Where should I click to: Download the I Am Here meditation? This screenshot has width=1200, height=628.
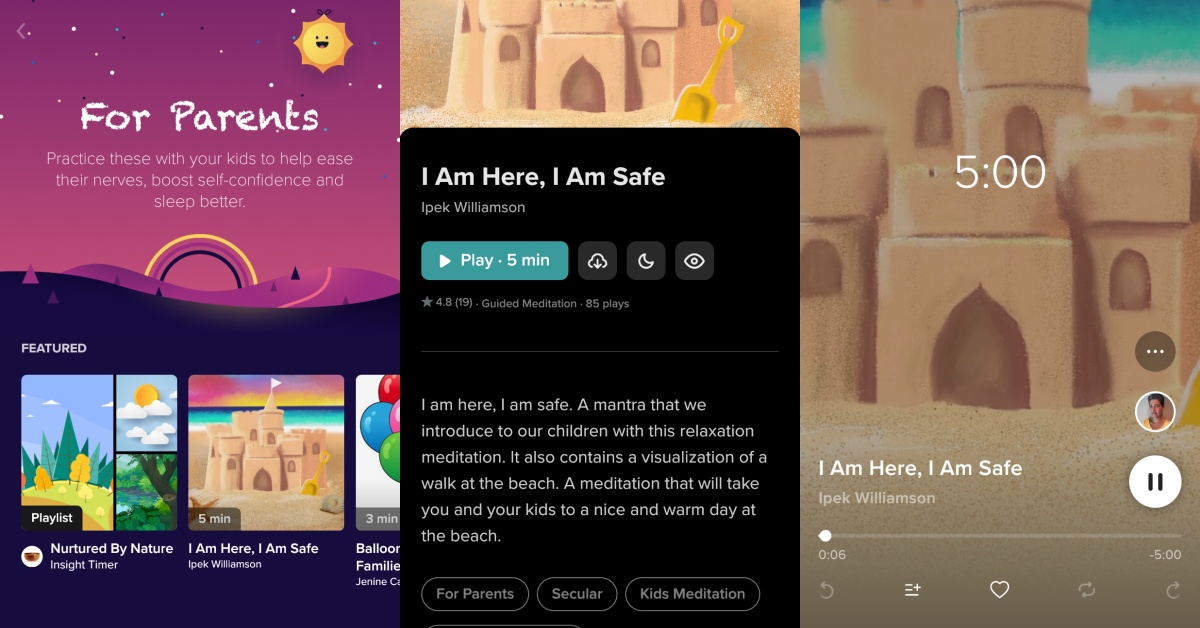point(597,261)
